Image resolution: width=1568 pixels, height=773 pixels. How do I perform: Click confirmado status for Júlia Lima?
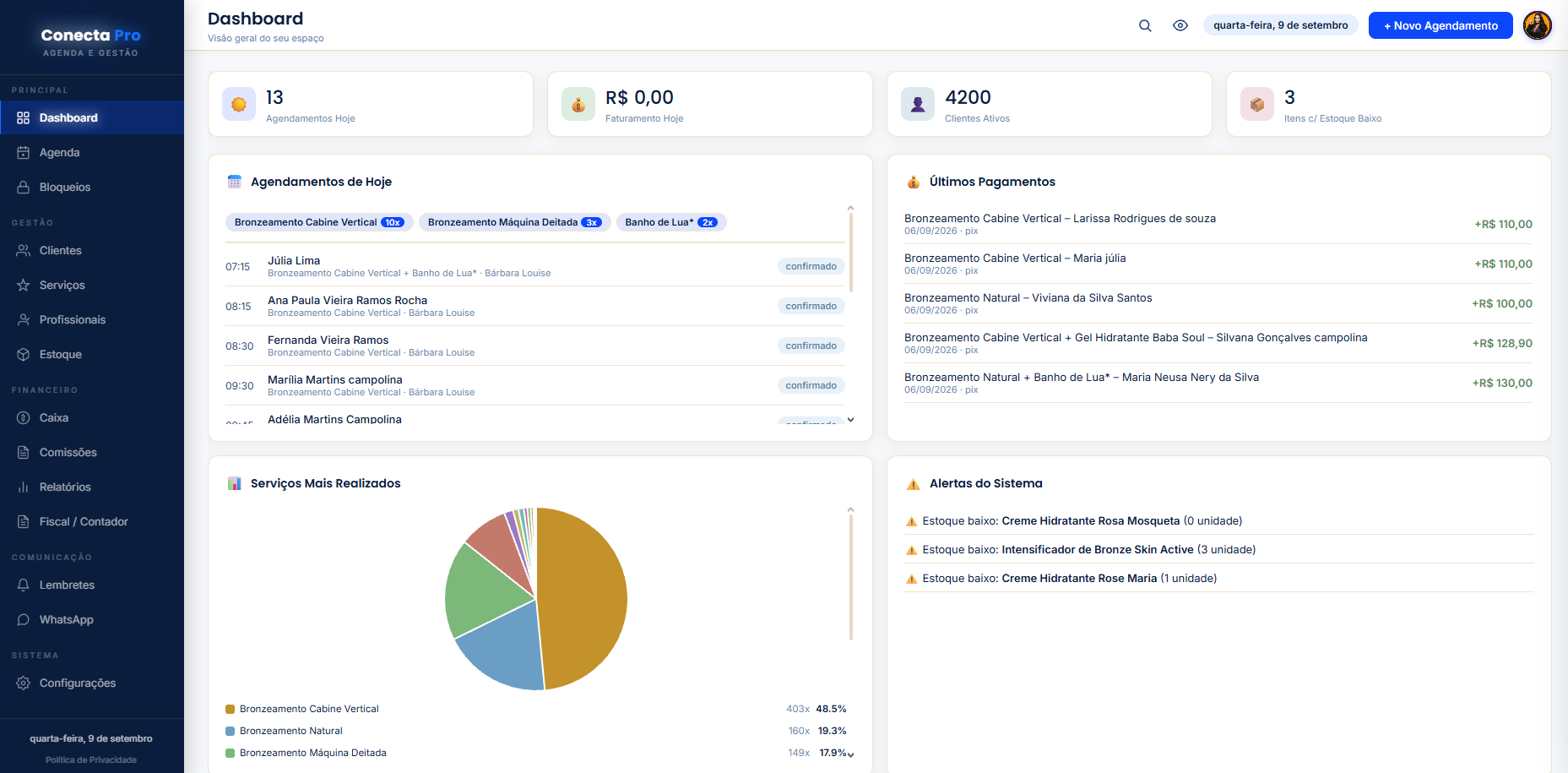811,266
